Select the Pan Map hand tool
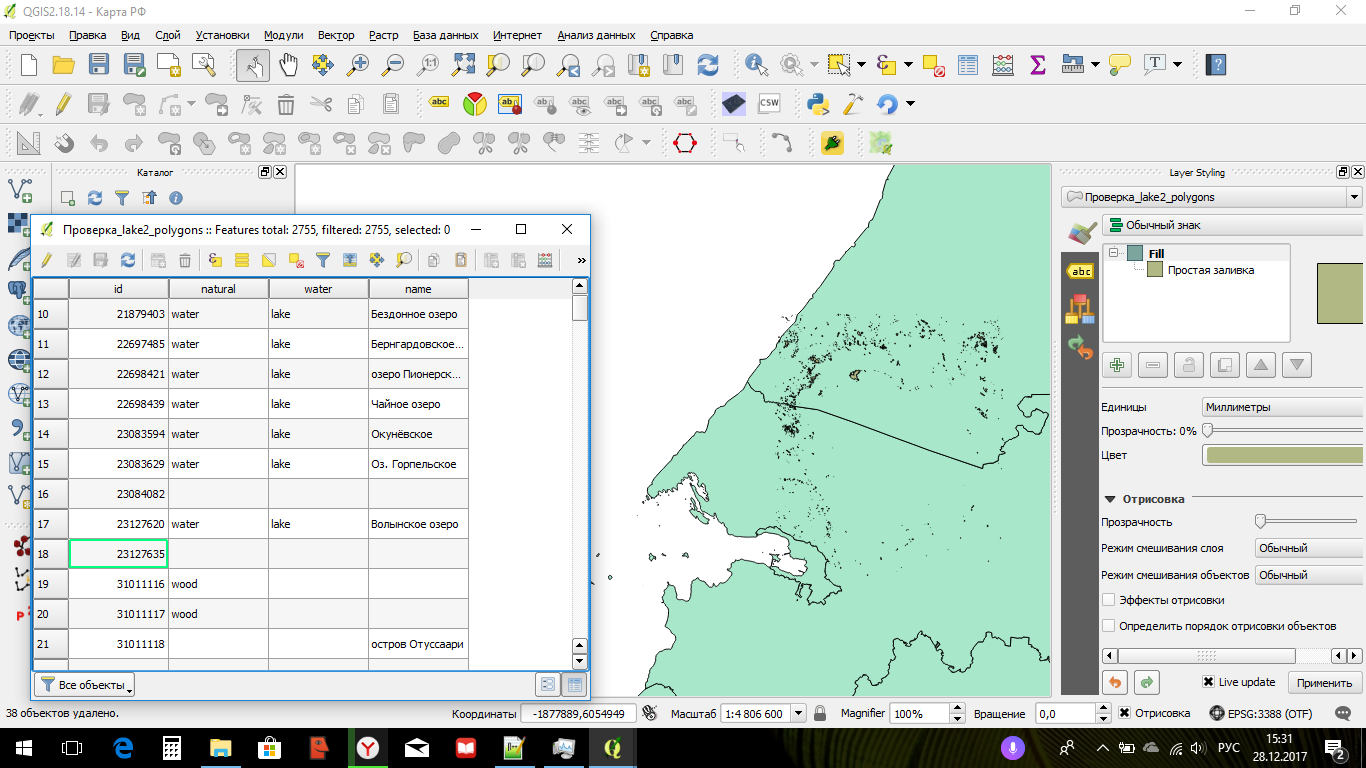This screenshot has height=768, width=1366. point(289,65)
